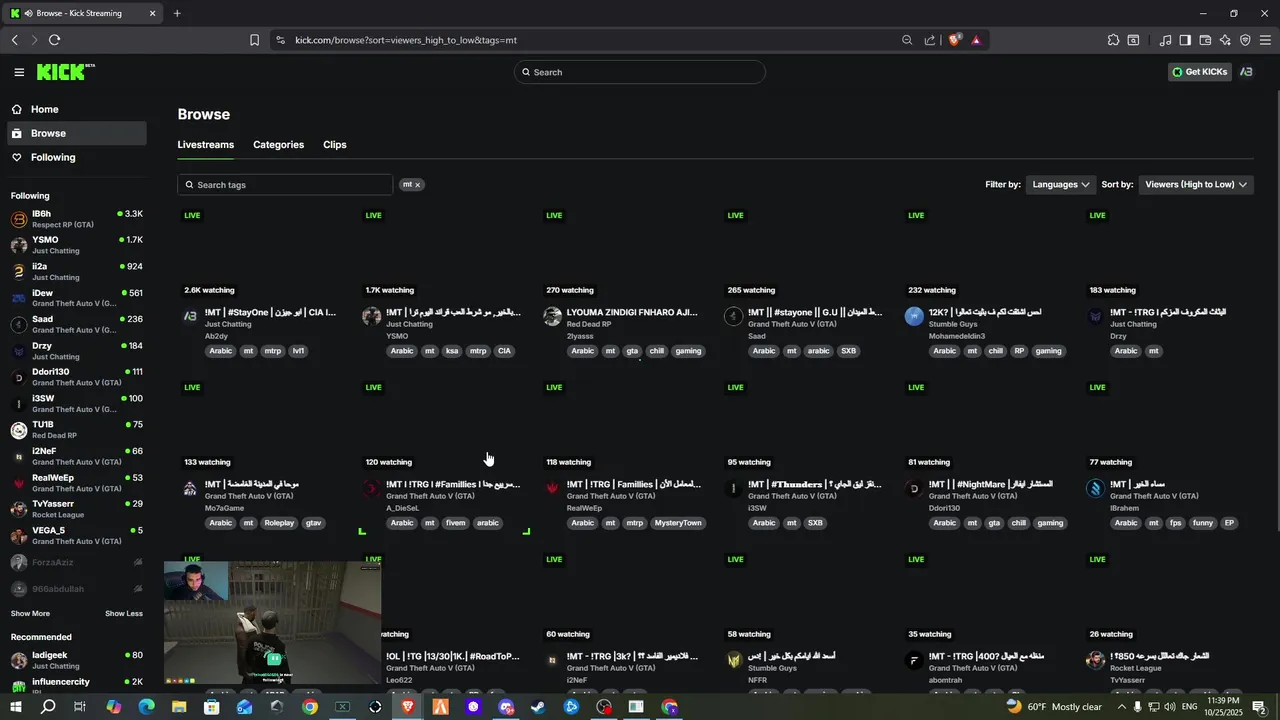Viewport: 1280px width, 720px height.
Task: Click Show Less in Following list
Action: (x=124, y=614)
